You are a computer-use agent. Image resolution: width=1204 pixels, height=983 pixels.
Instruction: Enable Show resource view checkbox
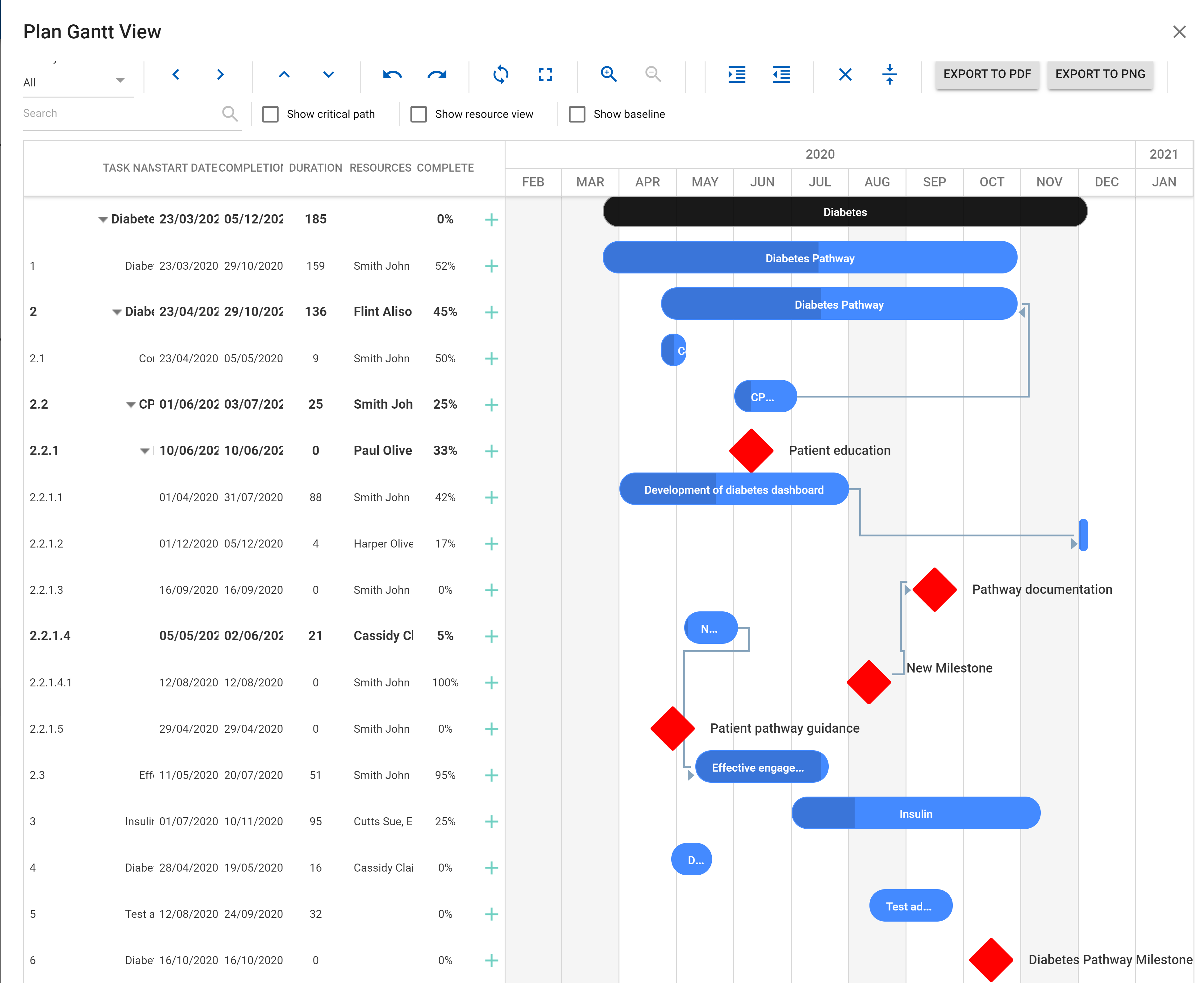click(419, 115)
